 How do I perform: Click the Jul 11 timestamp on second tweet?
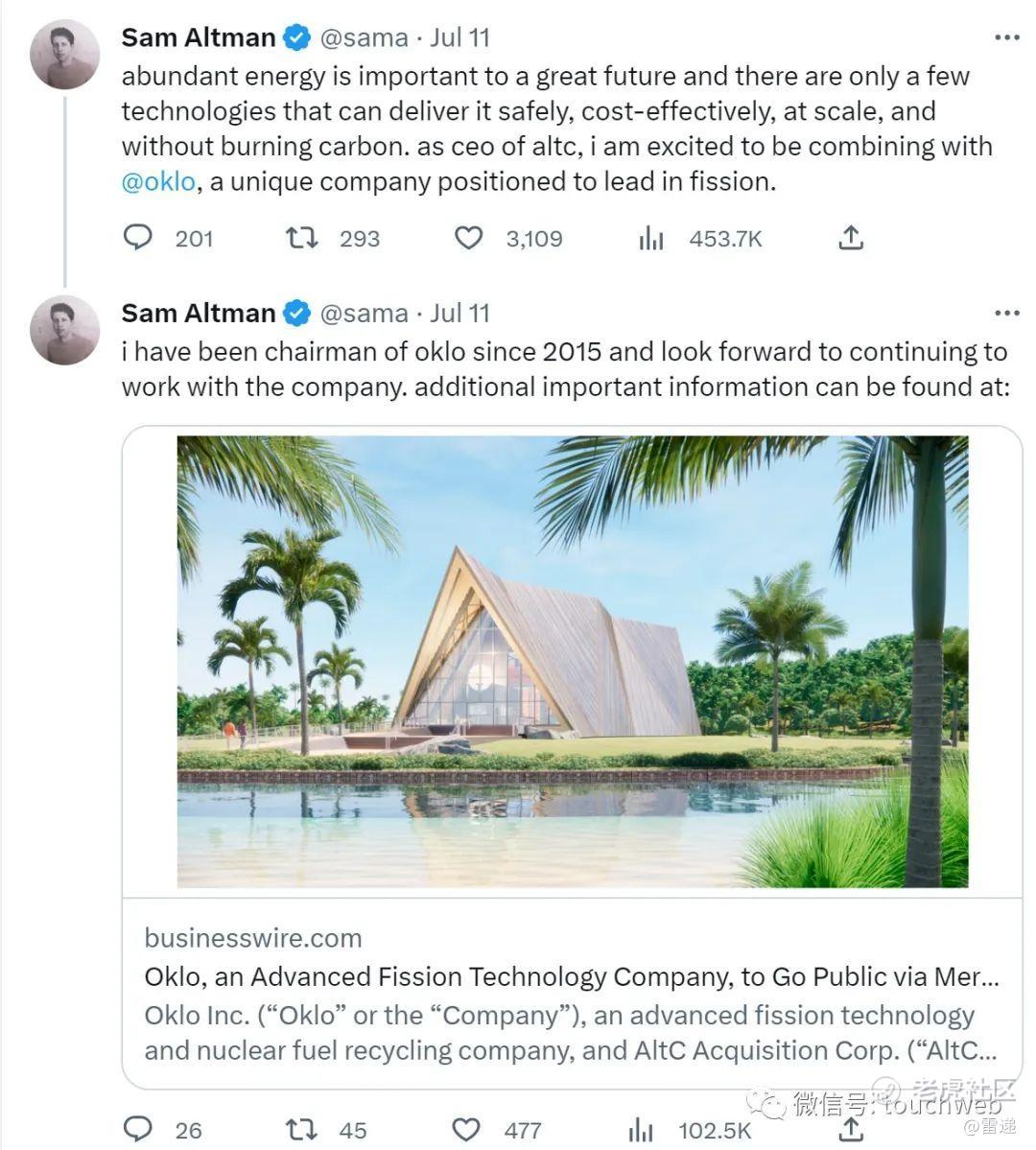[x=459, y=314]
